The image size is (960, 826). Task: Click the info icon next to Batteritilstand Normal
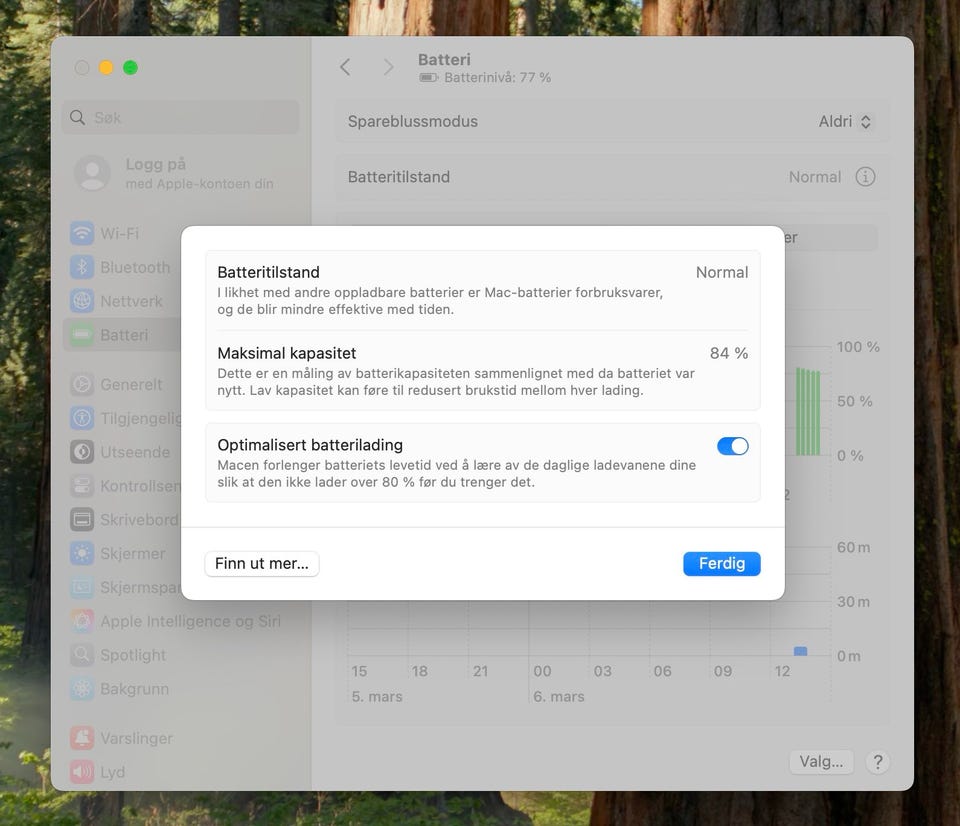pyautogui.click(x=864, y=177)
